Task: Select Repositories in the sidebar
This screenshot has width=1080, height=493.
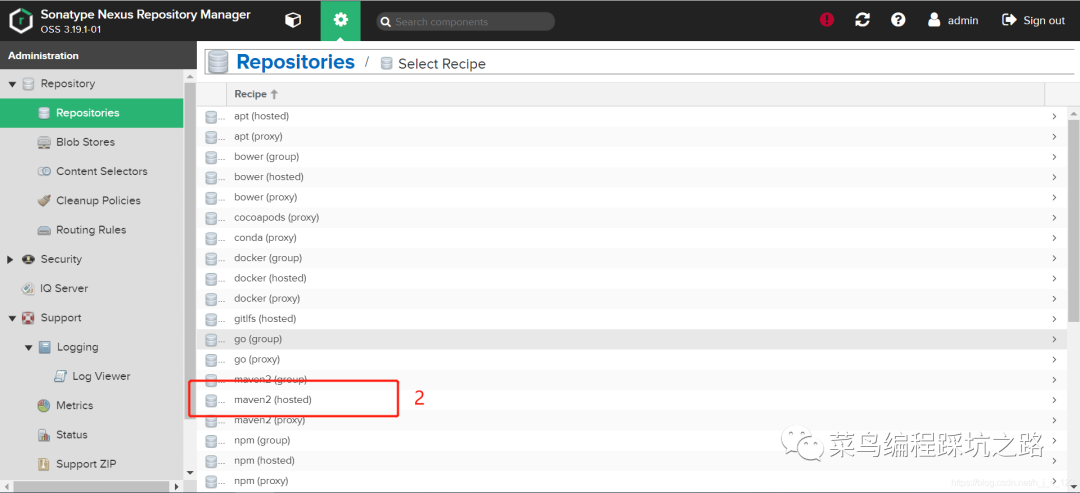Action: tap(92, 113)
